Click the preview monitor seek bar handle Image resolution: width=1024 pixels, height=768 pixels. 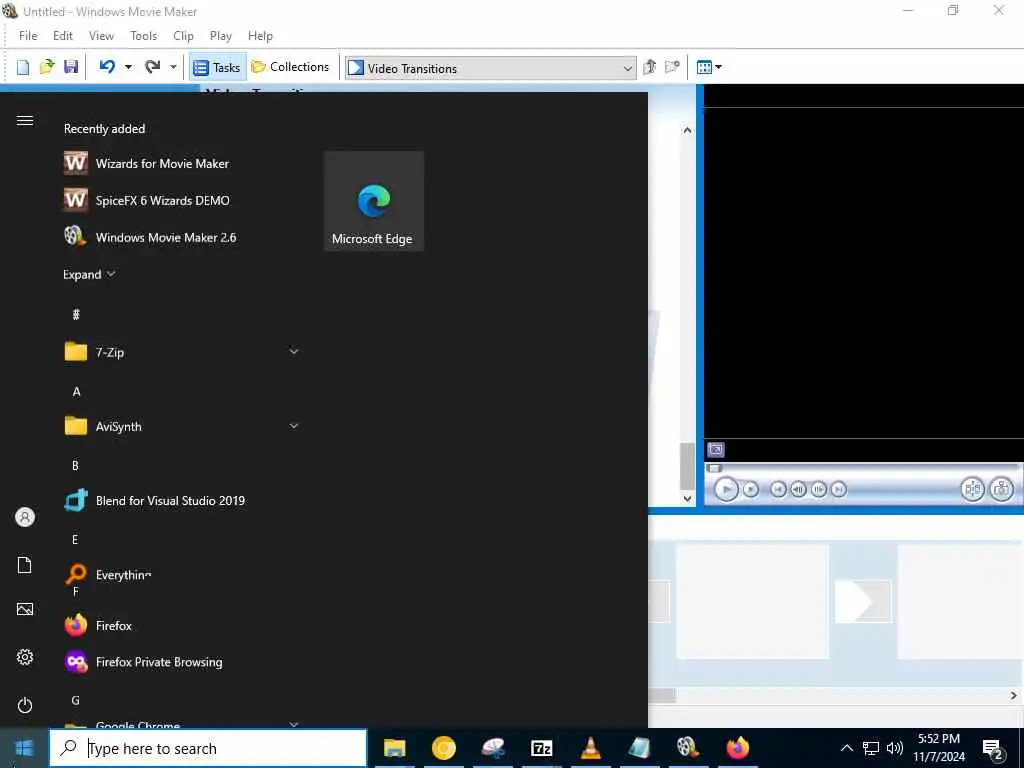point(714,468)
